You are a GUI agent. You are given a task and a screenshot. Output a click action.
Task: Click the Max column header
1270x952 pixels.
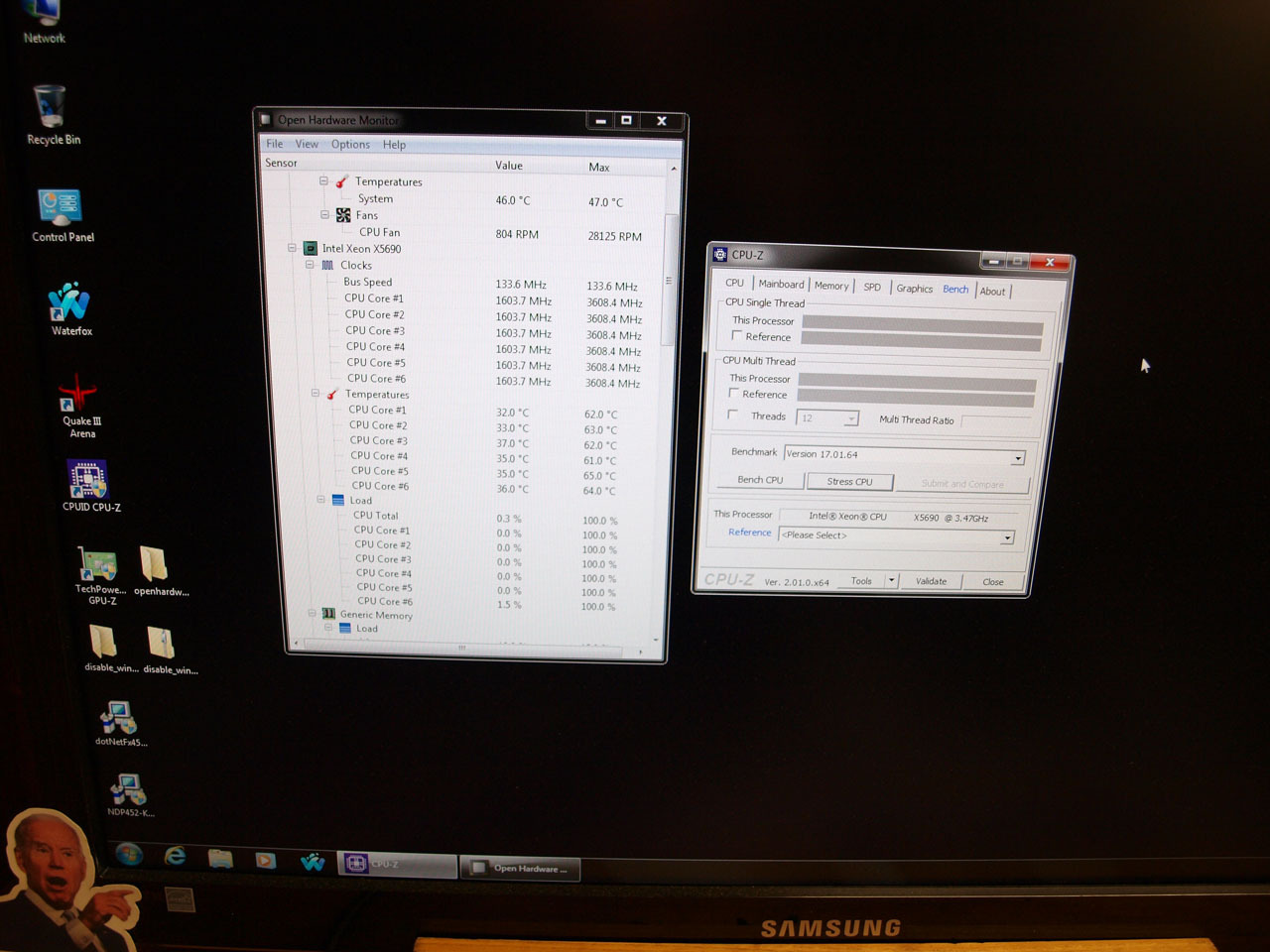pos(599,168)
